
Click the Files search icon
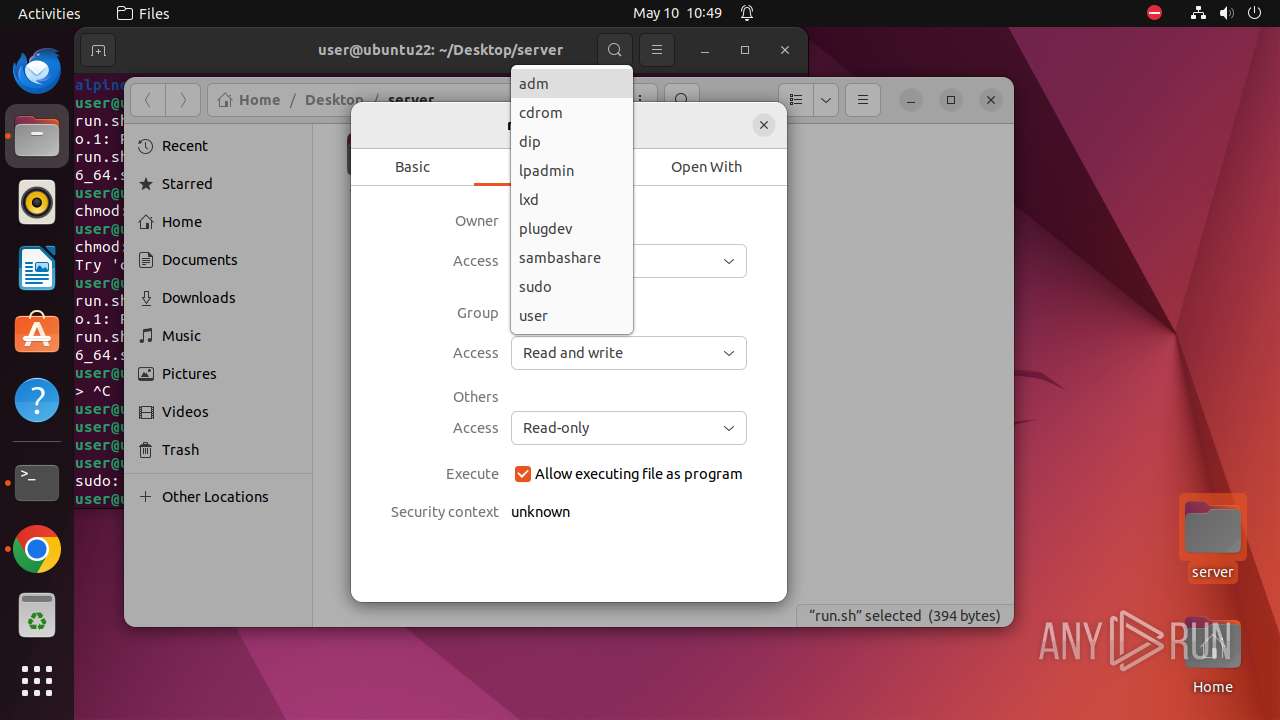click(681, 100)
